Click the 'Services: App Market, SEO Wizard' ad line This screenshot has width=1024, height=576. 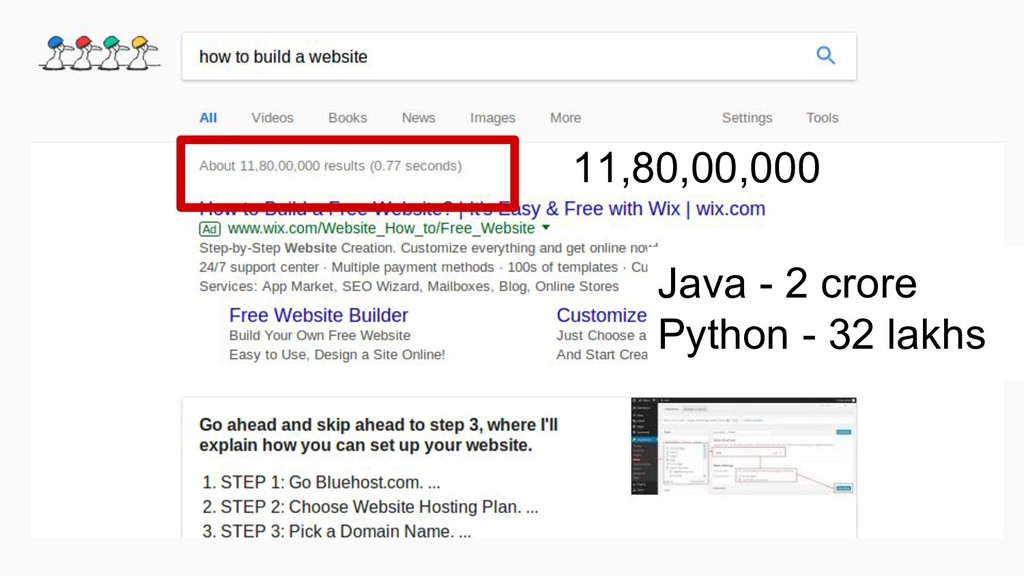pos(409,287)
